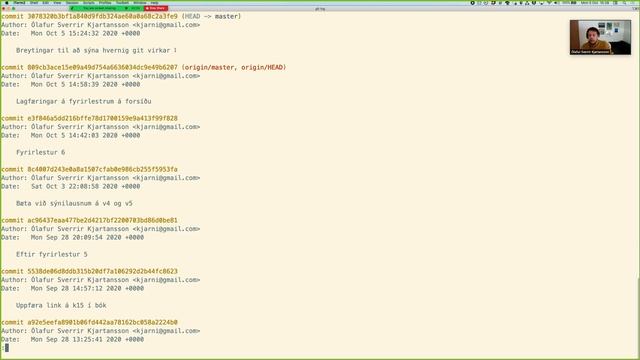The width and height of the screenshot is (640, 360).
Task: Click the '(origin/master, origin/HEAD)' ref label
Action: click(x=234, y=67)
